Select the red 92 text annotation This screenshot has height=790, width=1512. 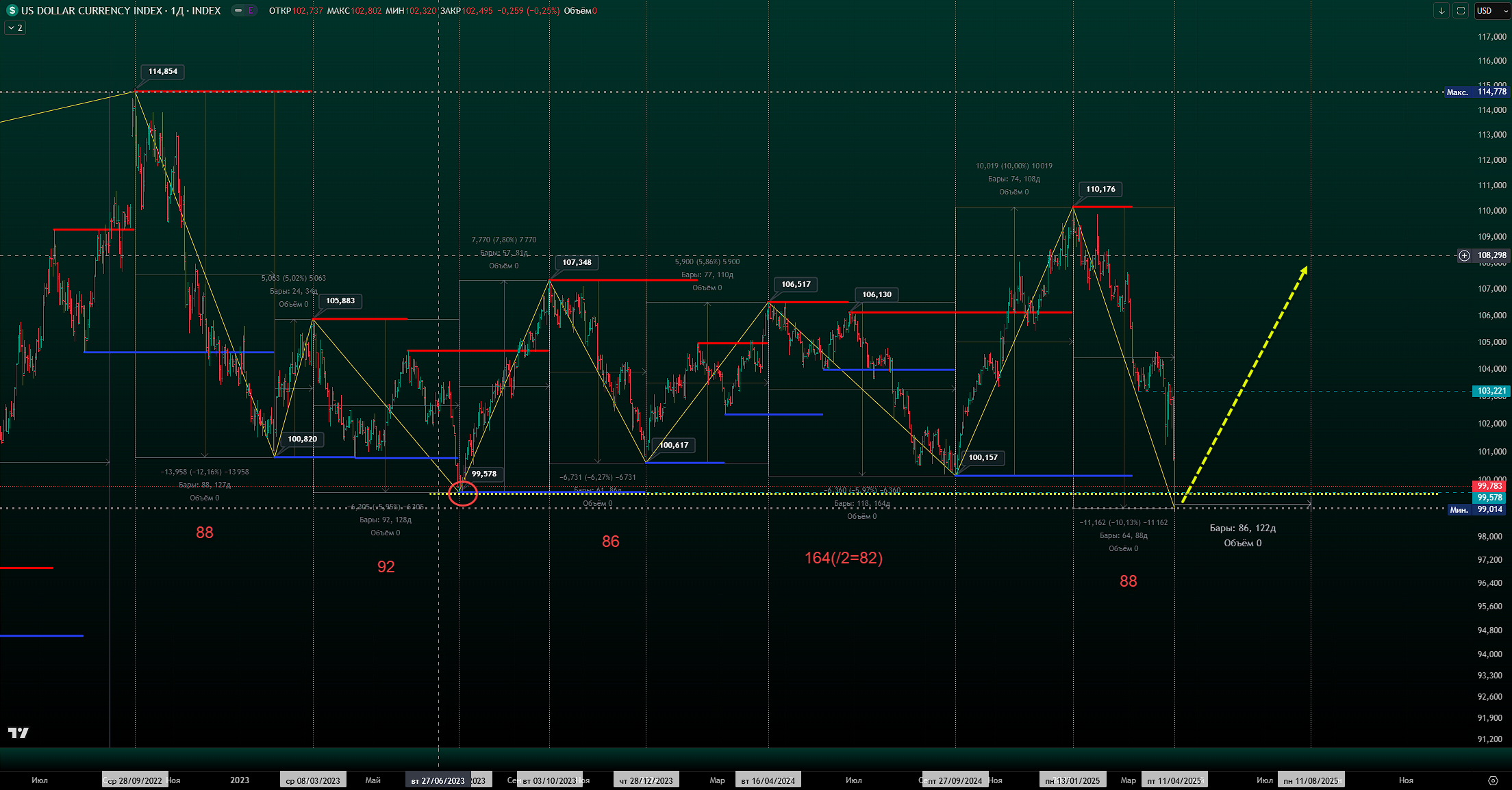click(x=386, y=567)
